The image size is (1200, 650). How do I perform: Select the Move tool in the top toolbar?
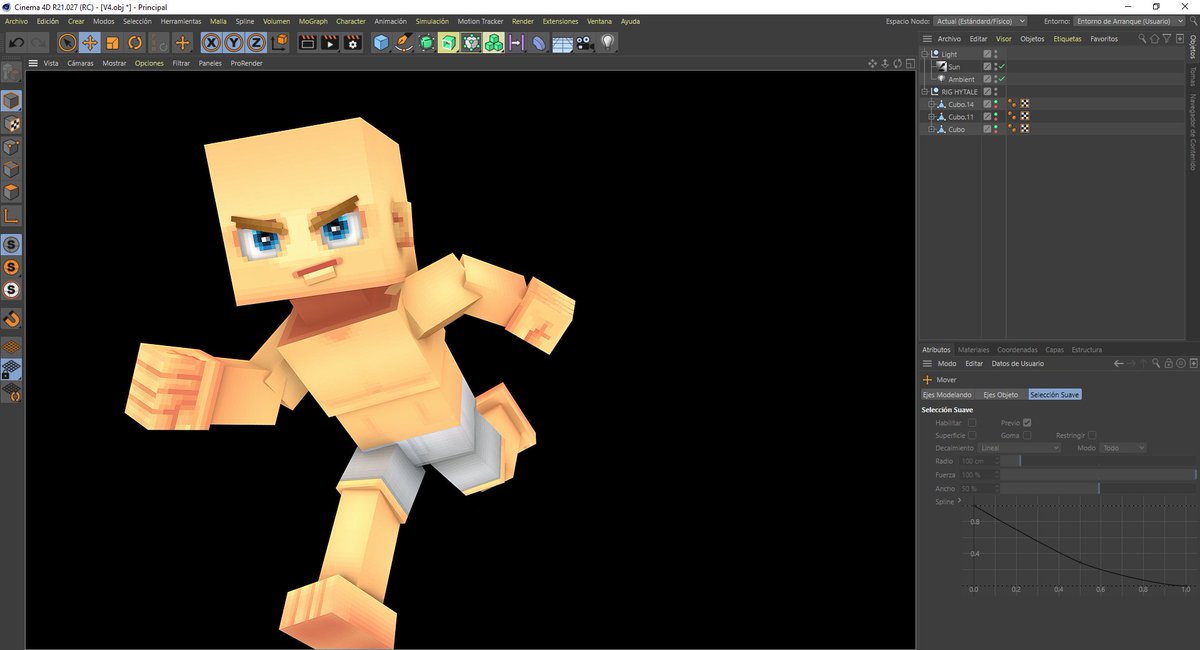pos(90,43)
